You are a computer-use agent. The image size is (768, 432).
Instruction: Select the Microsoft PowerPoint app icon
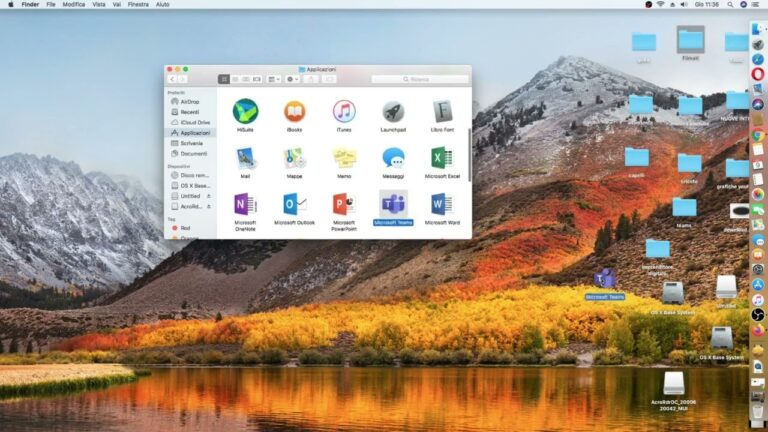(344, 204)
